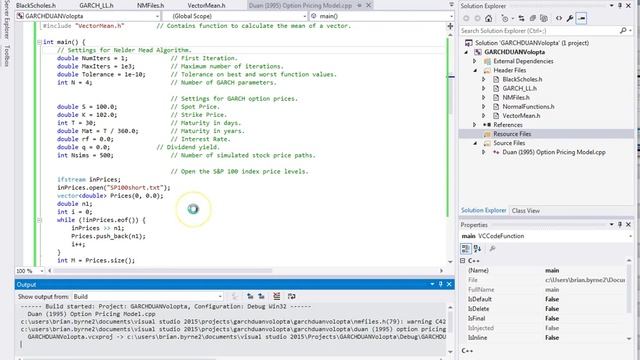Select the IsInline property row
The image size is (640, 360).
[x=547, y=338]
